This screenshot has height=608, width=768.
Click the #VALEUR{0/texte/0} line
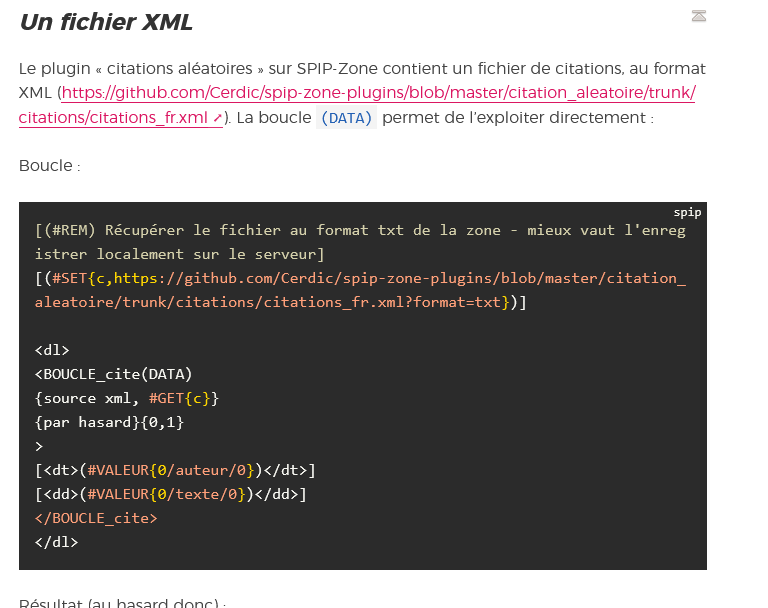coord(170,494)
